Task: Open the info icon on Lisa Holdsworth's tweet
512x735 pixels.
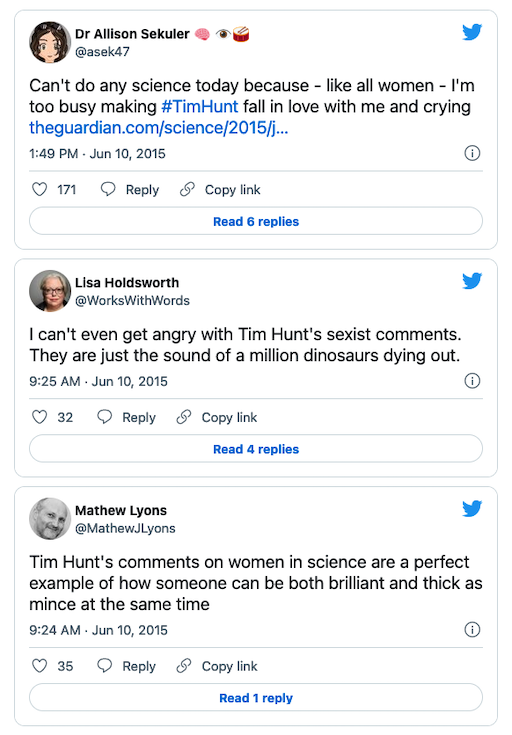Action: 472,381
